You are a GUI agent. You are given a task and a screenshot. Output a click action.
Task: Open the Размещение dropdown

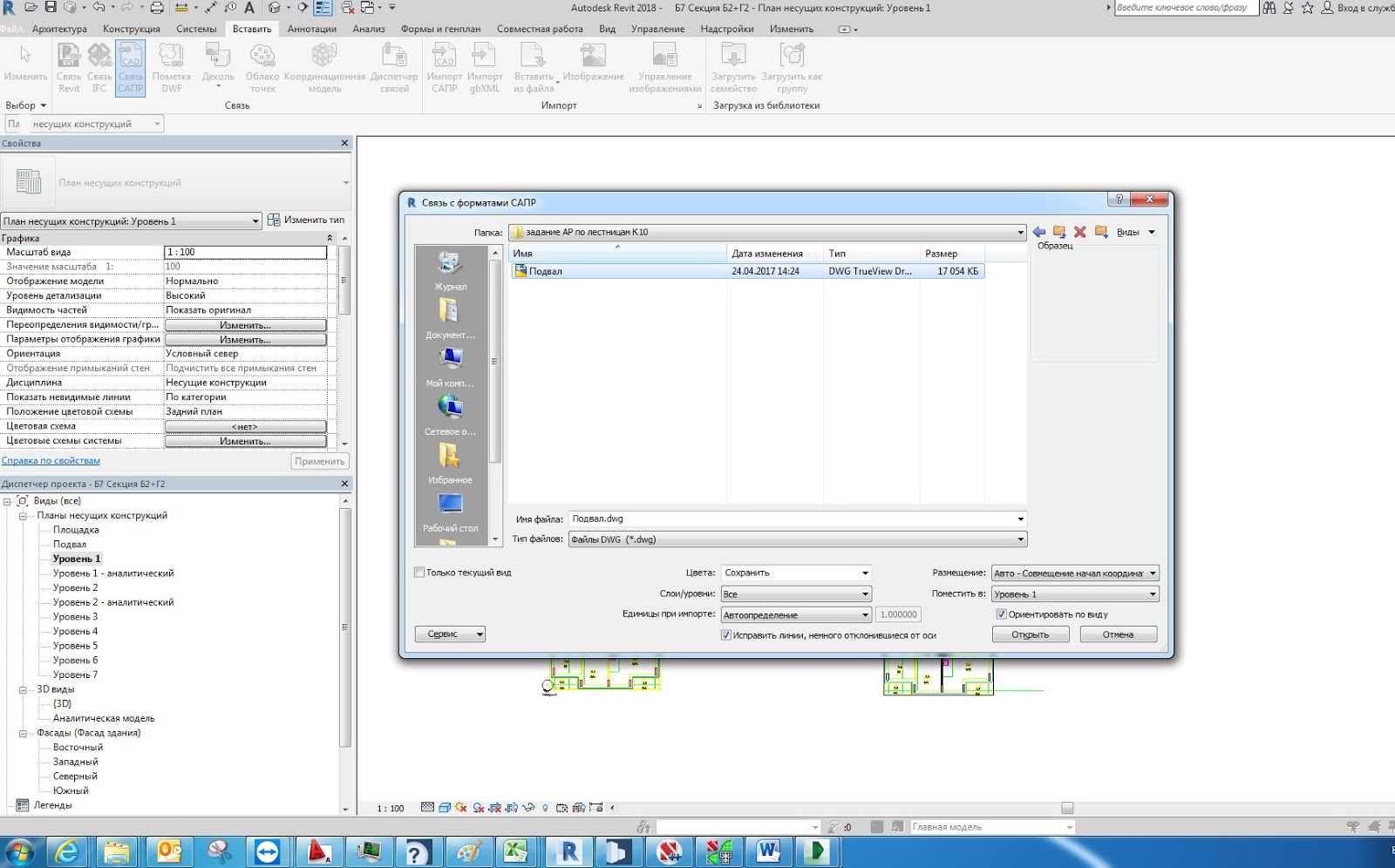tap(1075, 573)
